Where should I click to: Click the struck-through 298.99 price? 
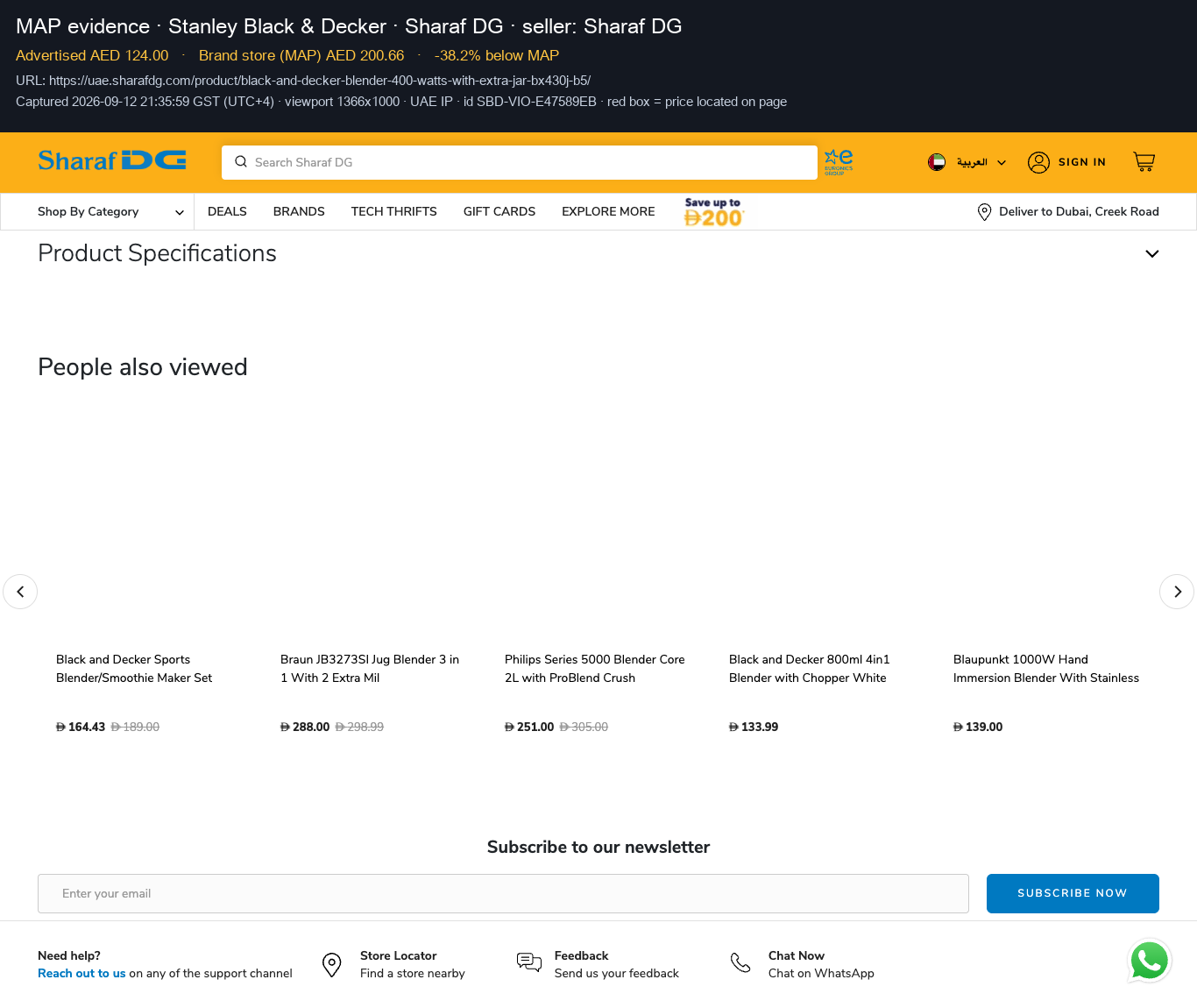(x=359, y=728)
